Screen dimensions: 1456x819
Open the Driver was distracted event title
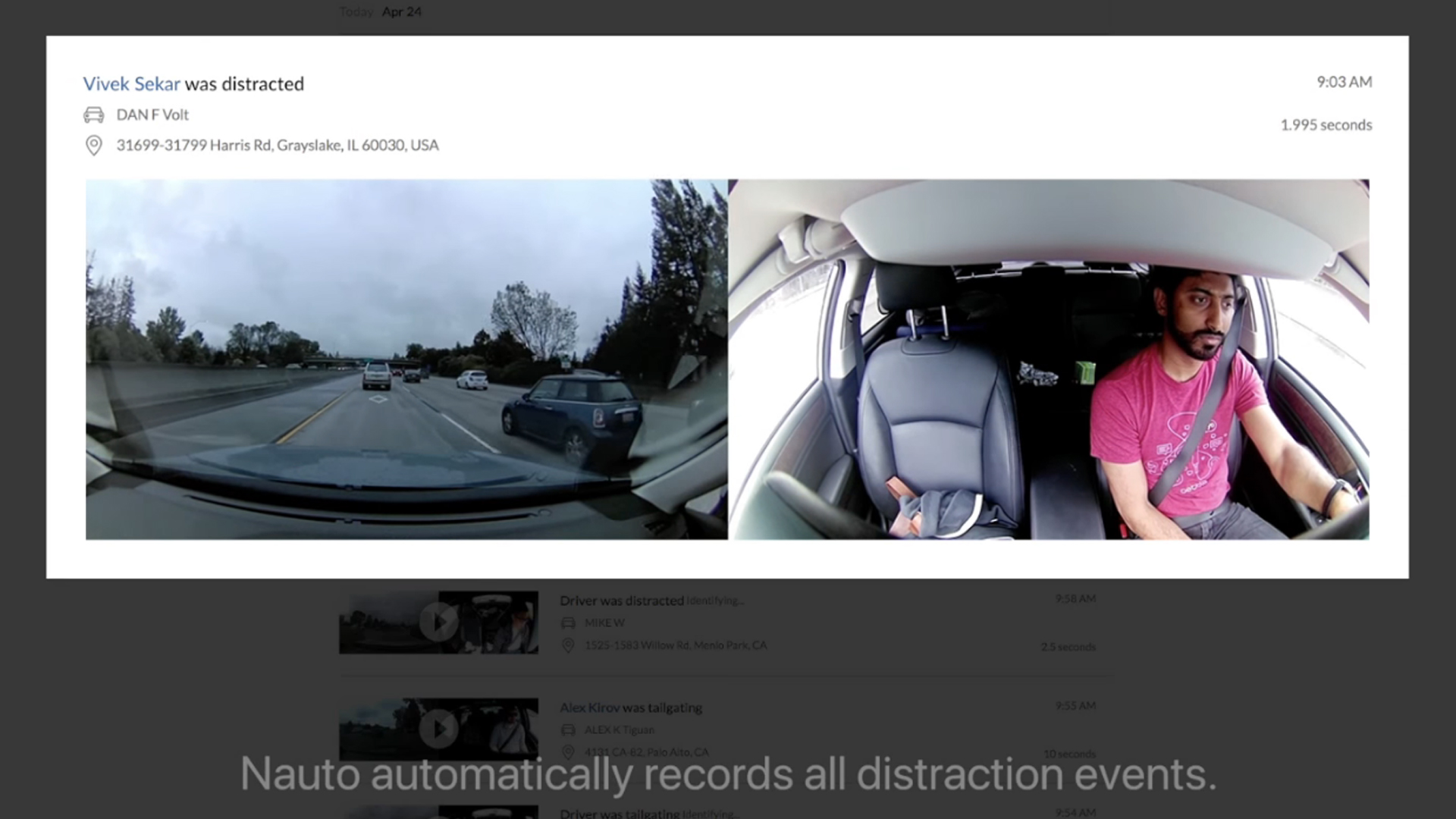pyautogui.click(x=622, y=601)
